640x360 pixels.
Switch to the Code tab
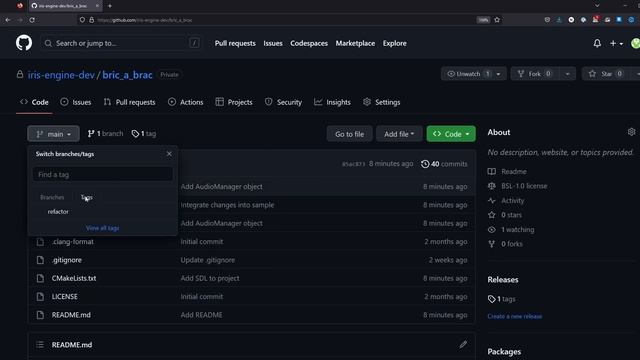(34, 102)
